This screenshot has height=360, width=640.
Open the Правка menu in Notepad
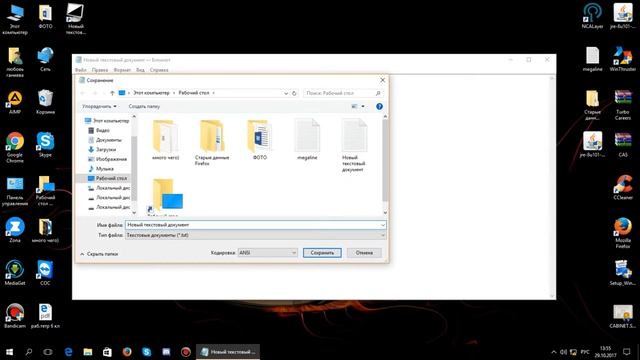(100, 70)
